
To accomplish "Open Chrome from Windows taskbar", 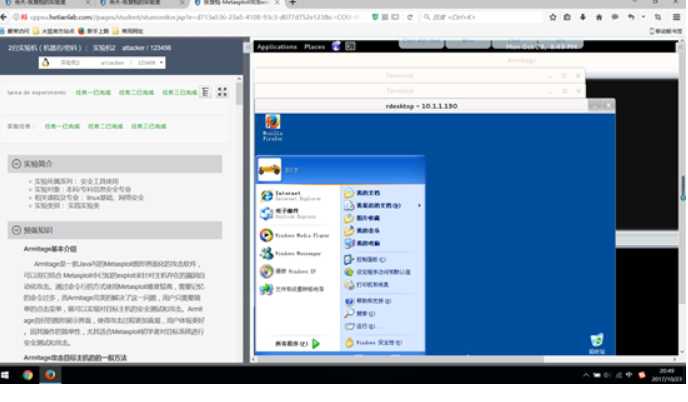I will pos(28,375).
